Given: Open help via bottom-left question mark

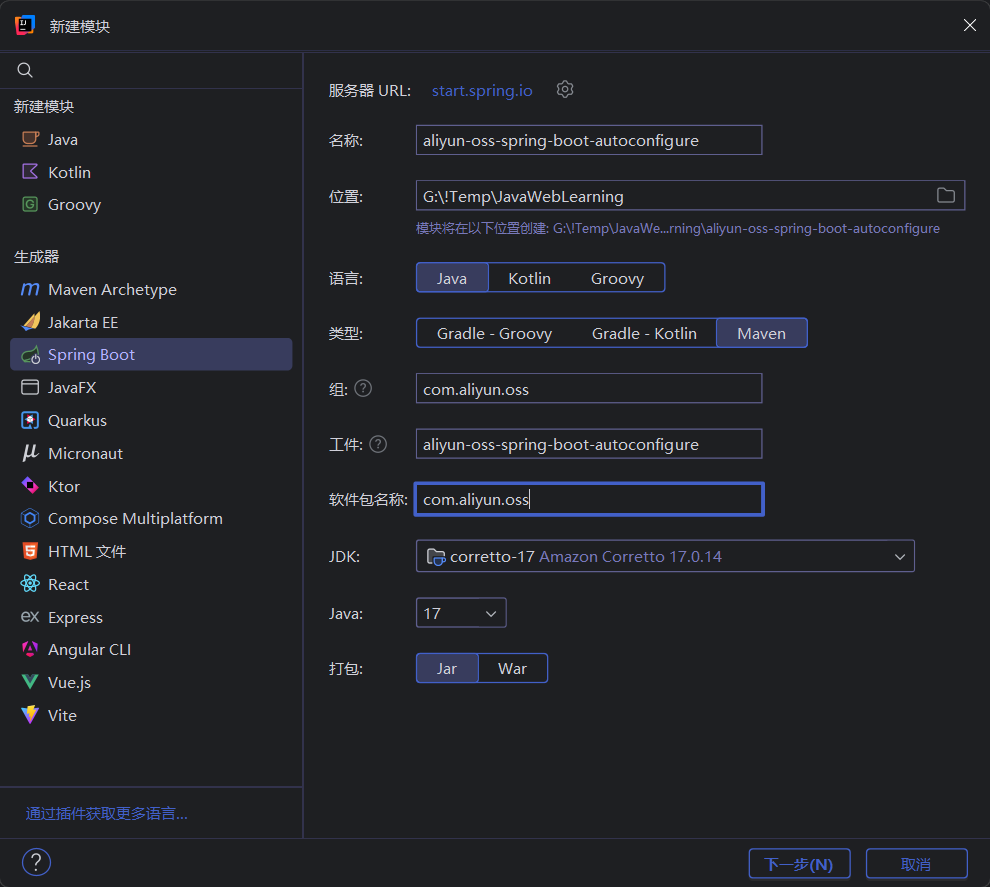Looking at the screenshot, I should pos(36,862).
